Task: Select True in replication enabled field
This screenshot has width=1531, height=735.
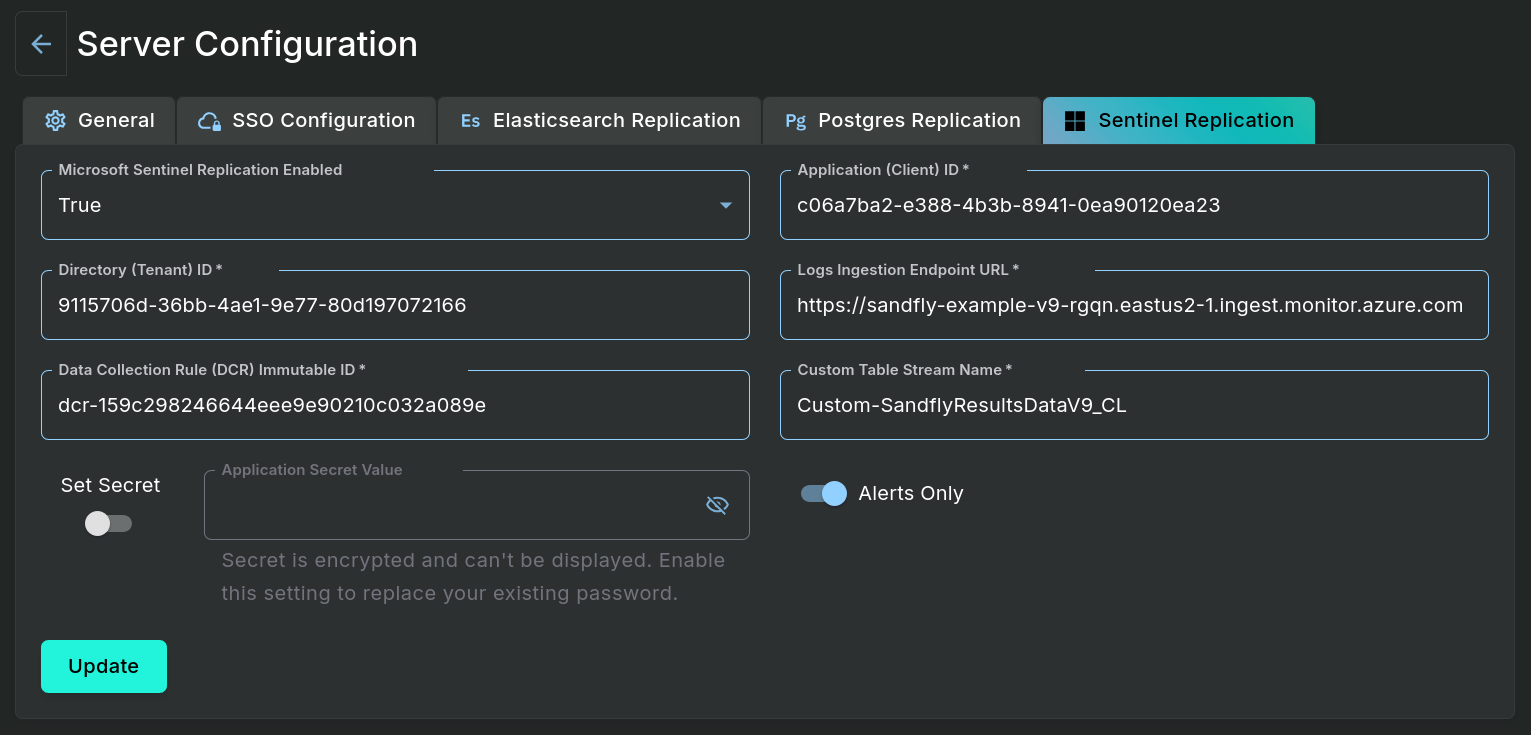Action: point(80,205)
